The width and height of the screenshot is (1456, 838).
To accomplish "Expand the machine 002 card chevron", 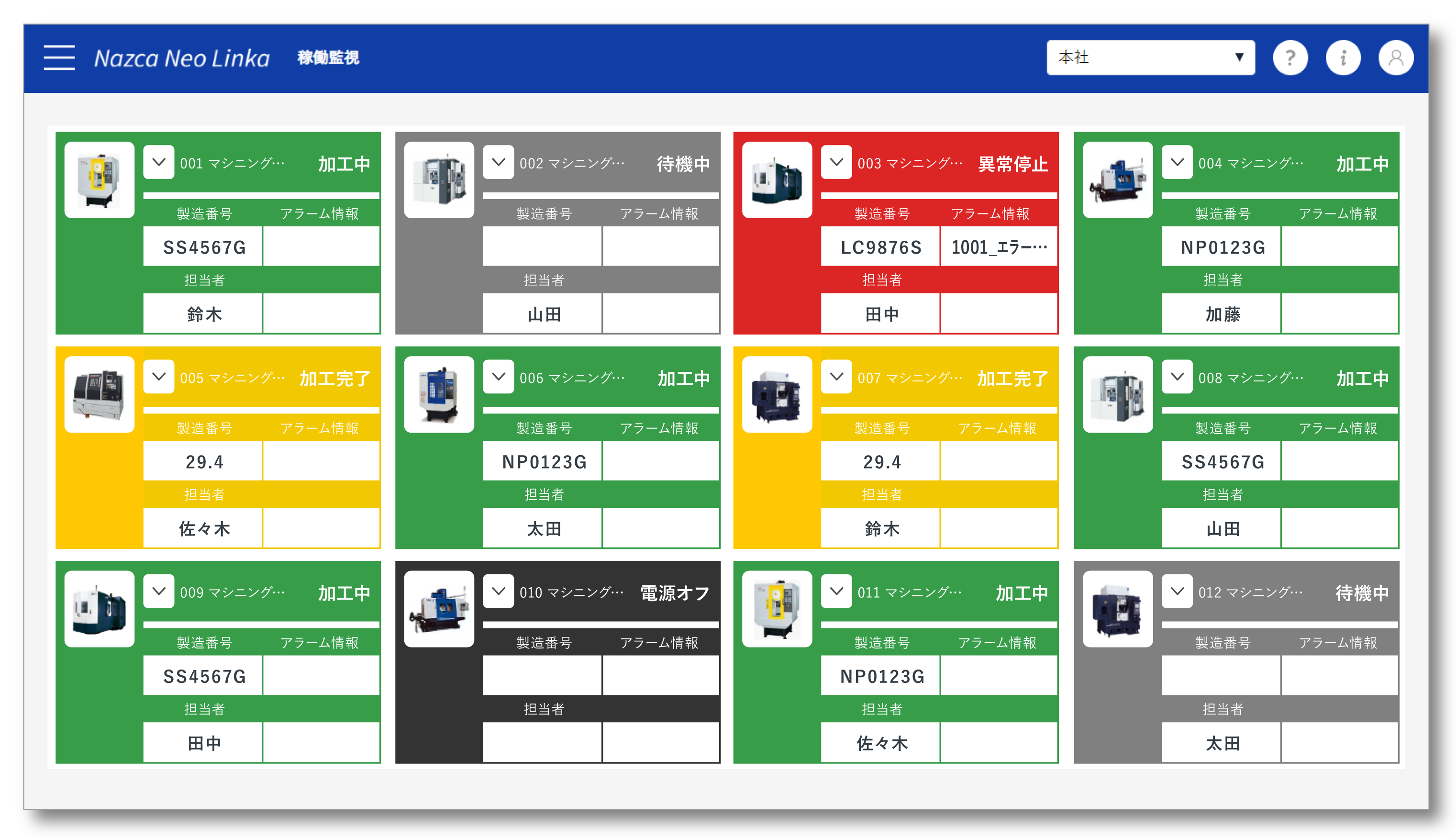I will (498, 162).
